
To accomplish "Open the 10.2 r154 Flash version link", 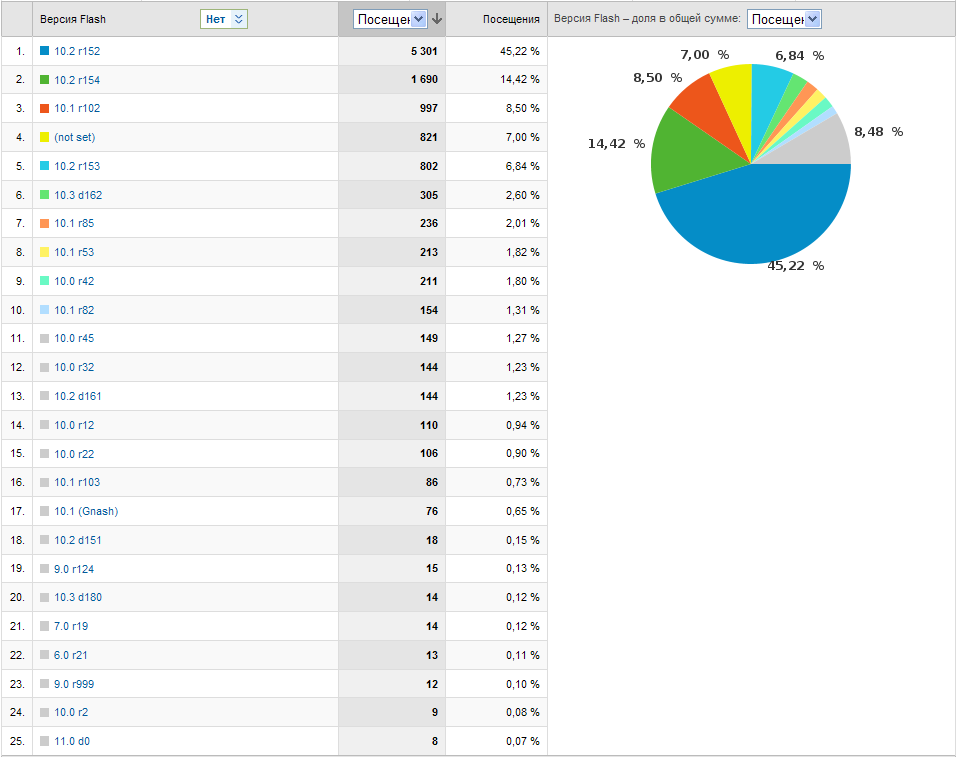I will point(78,79).
